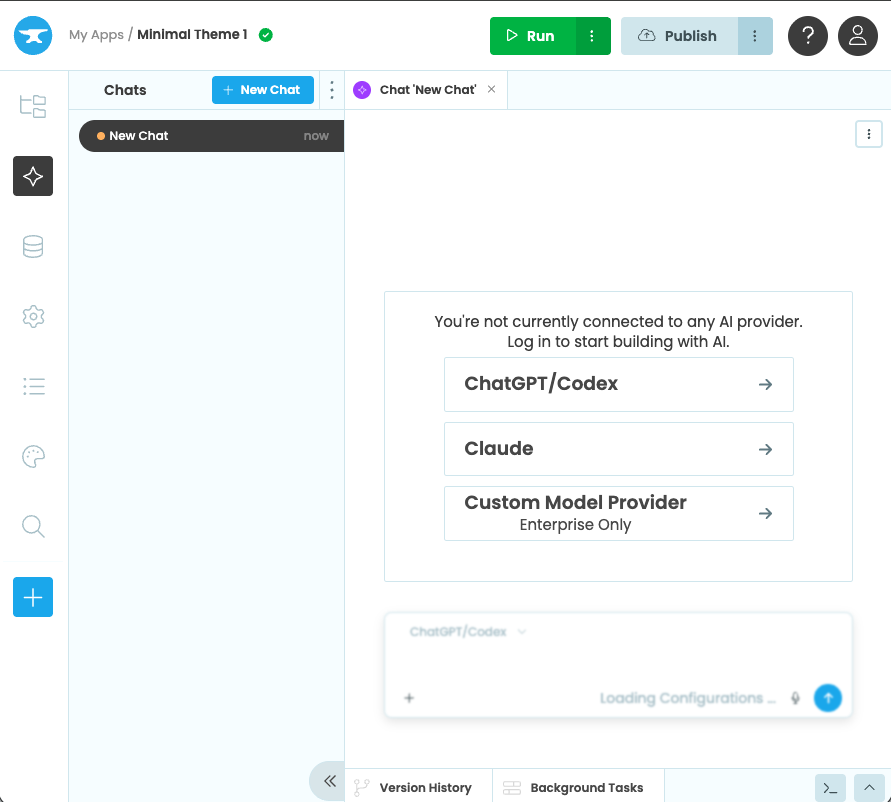Expand the bottom panel with up chevron
Screen dimensions: 891x802
point(869,788)
